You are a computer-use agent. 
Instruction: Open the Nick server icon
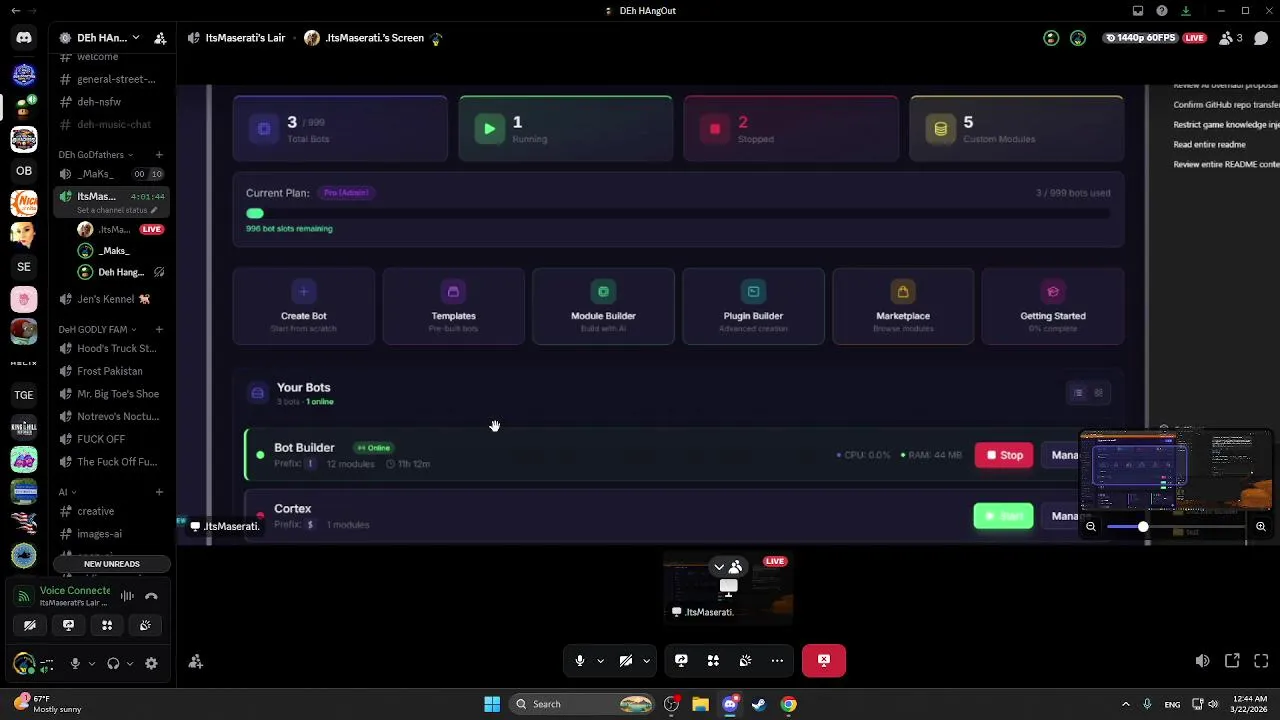point(24,203)
